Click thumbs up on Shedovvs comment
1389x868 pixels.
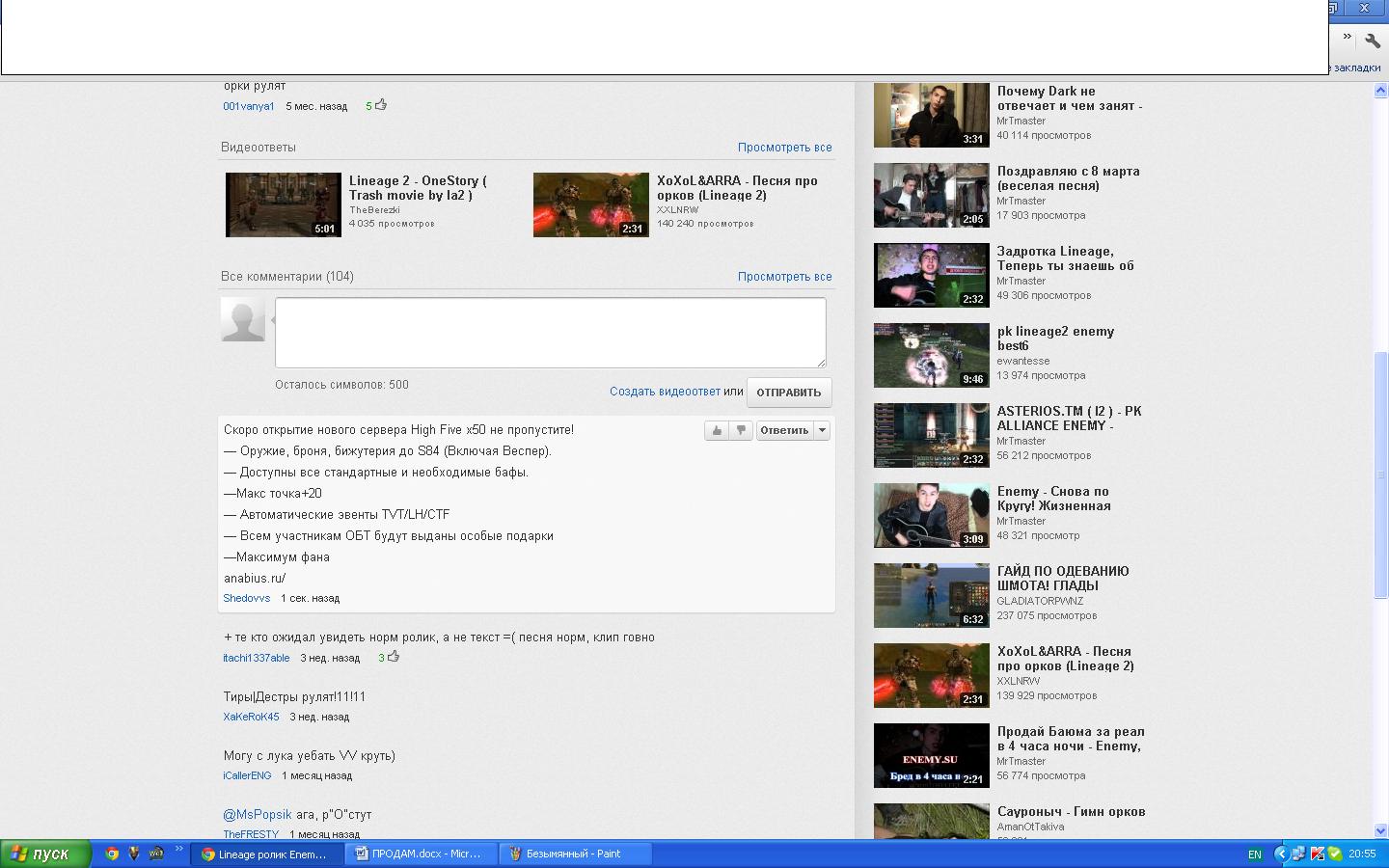pos(717,431)
